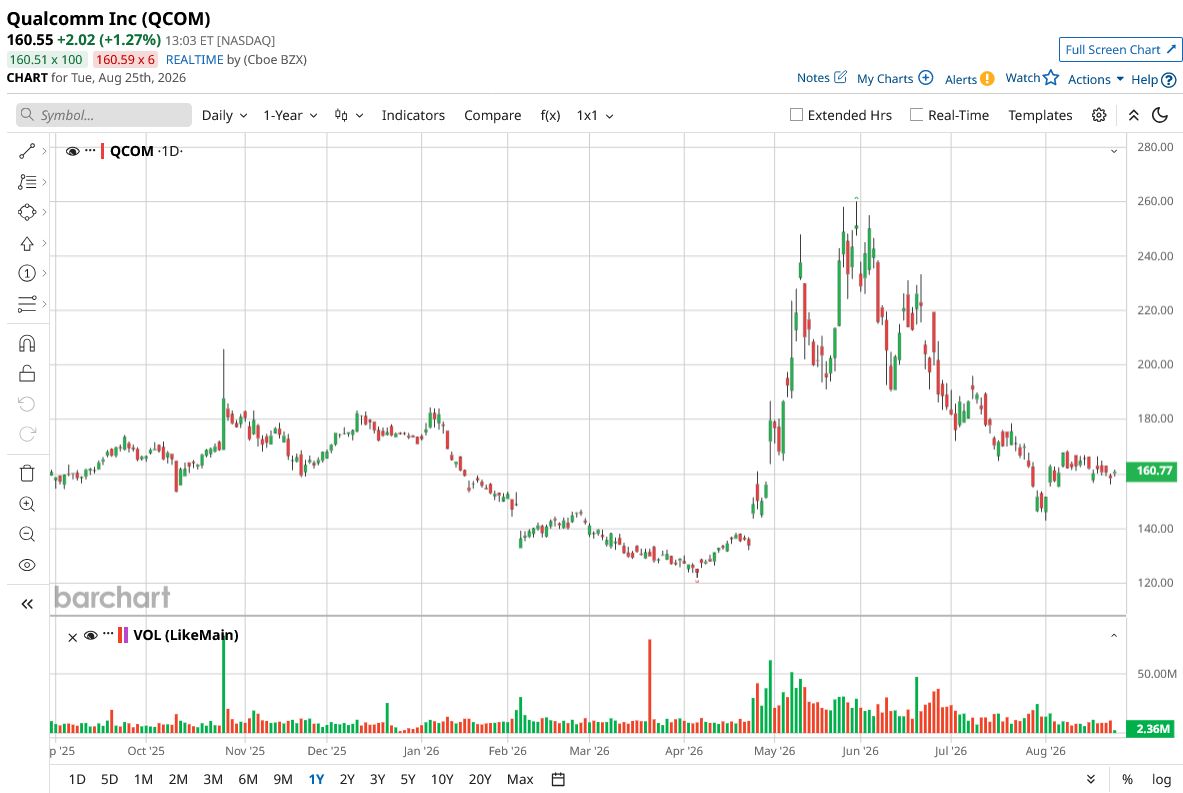Screen dimensions: 1183x793
Task: Open chart type candlestick icon dropdown
Action: (x=349, y=115)
